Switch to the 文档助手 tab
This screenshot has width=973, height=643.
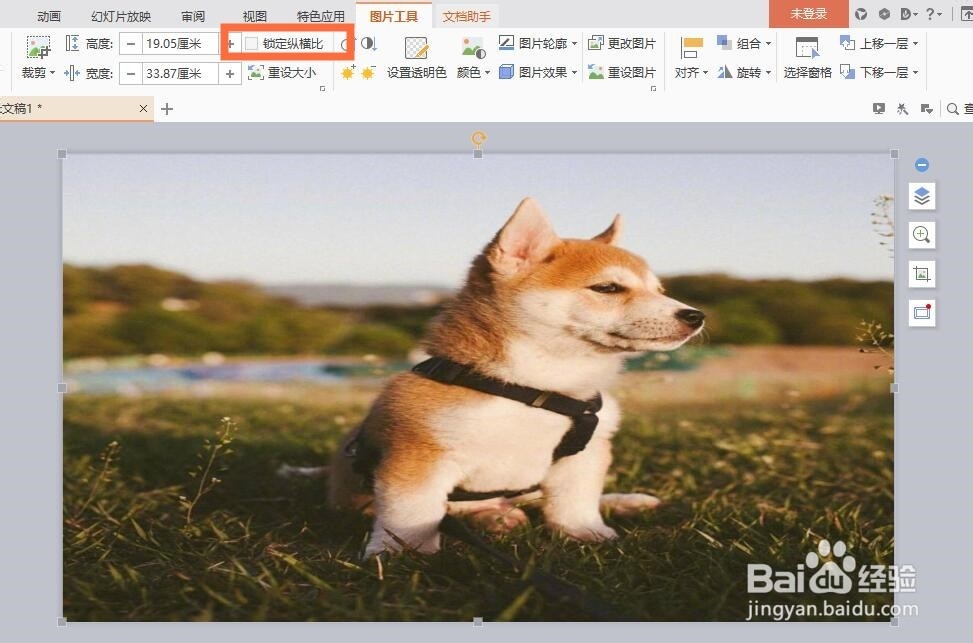tap(467, 16)
